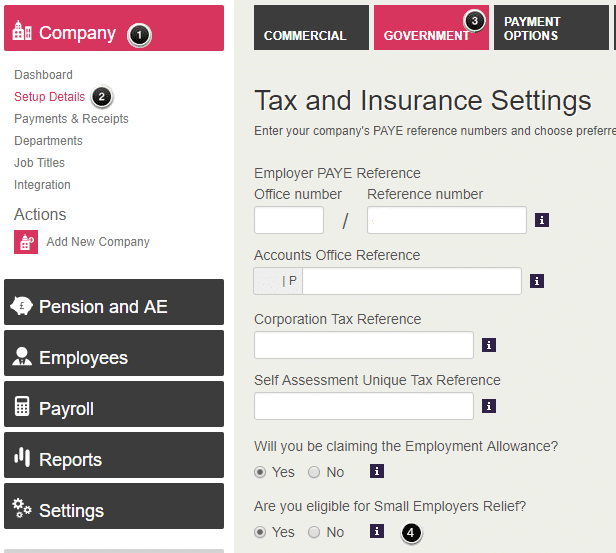This screenshot has height=553, width=616.
Task: Expand the Payroll sidebar section
Action: point(114,408)
